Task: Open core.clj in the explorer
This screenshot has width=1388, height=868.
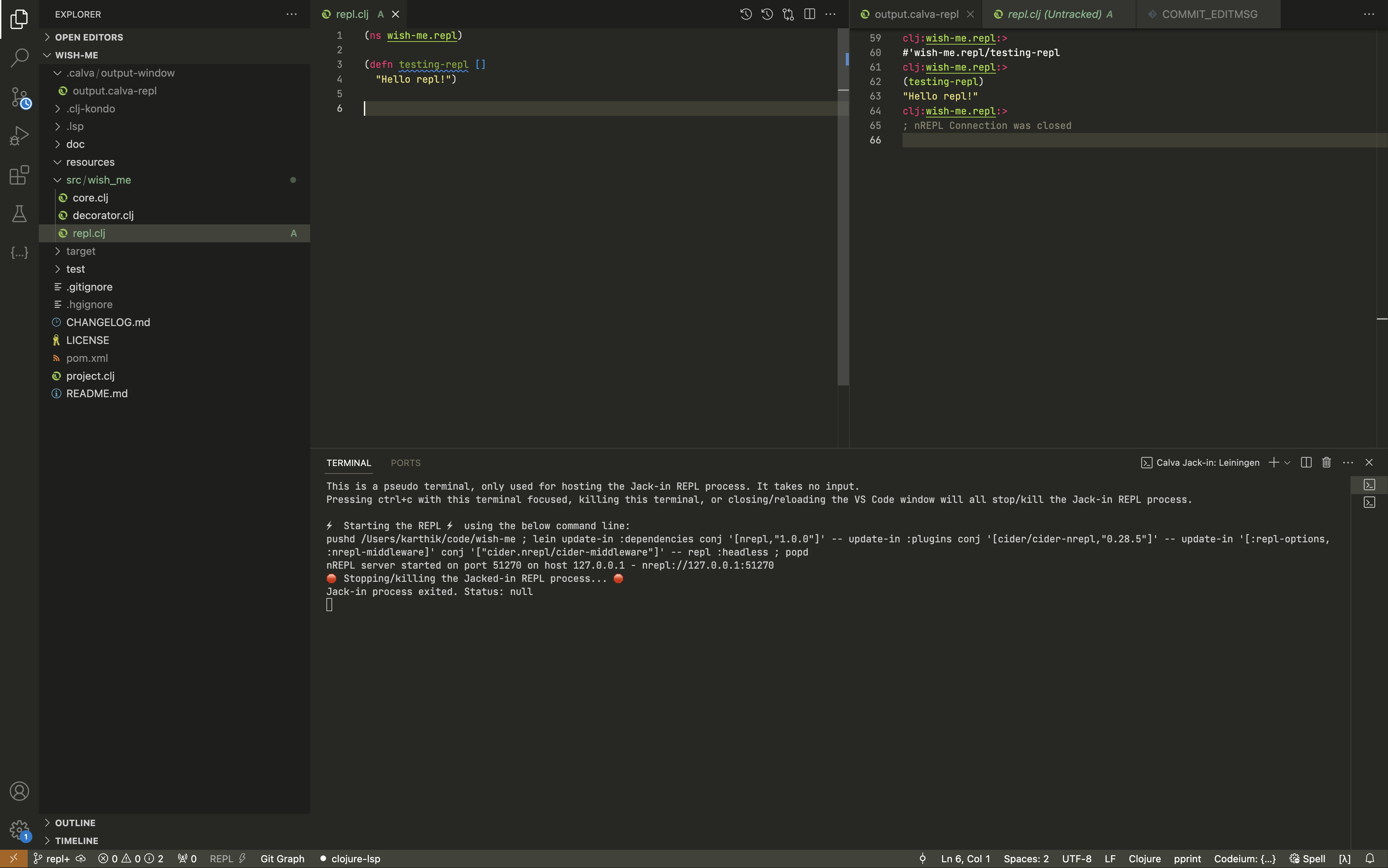Action: point(175,197)
